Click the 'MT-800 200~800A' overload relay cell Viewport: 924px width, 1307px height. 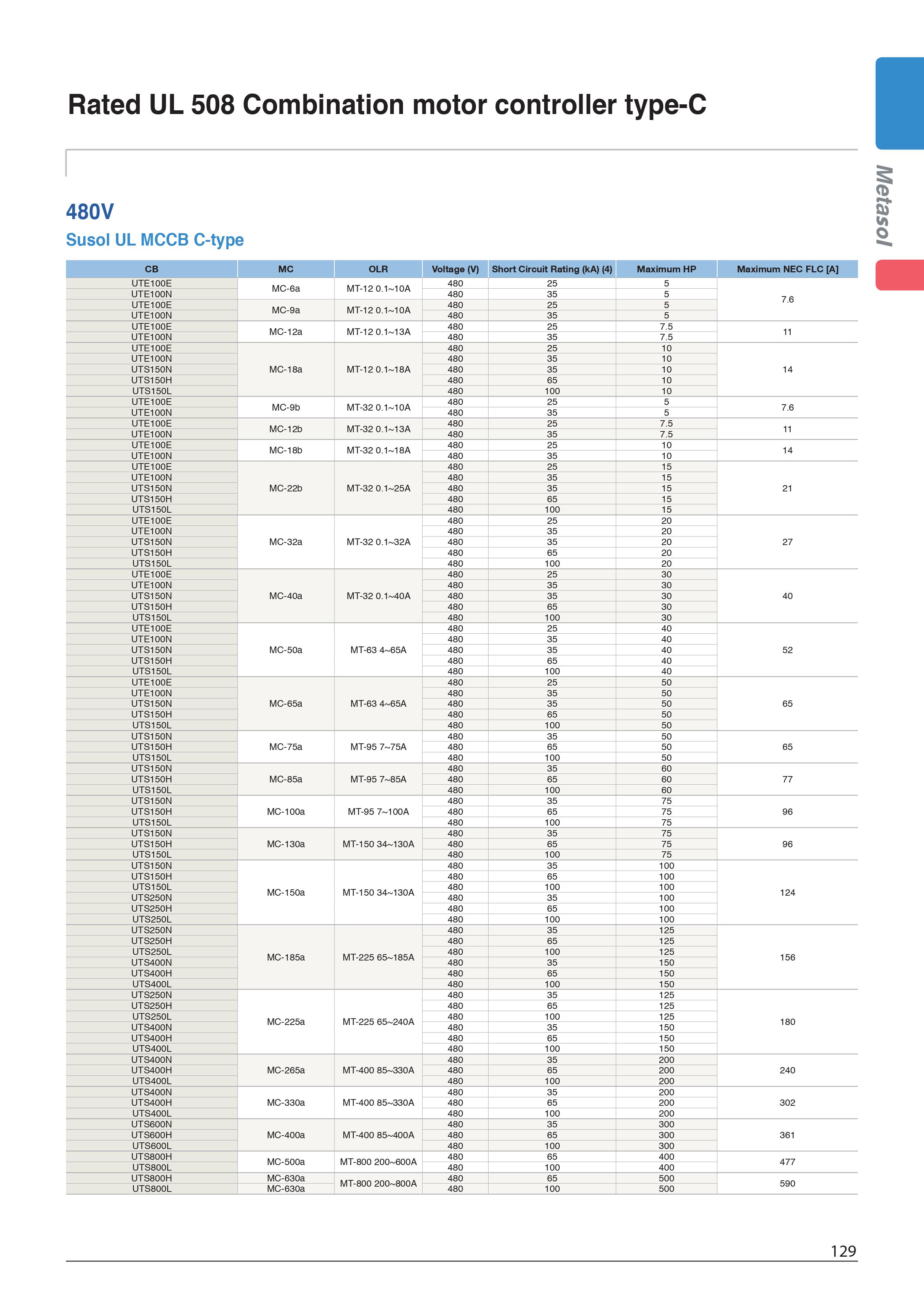378,1183
